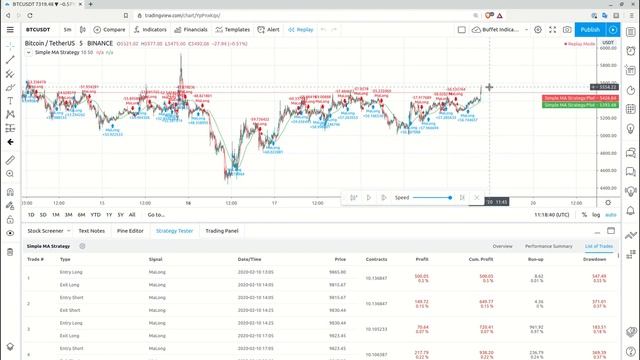Open the Text Notes tab
The height and width of the screenshot is (360, 640).
pos(91,231)
